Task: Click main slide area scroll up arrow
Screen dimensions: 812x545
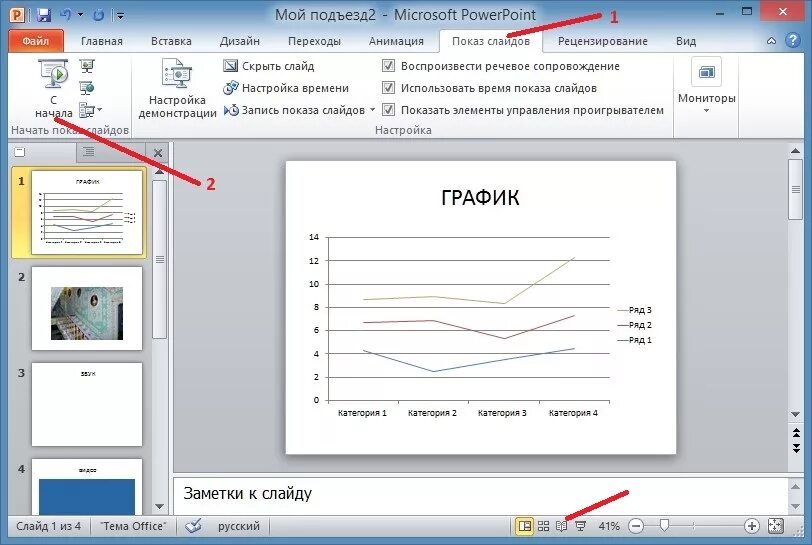Action: (796, 151)
